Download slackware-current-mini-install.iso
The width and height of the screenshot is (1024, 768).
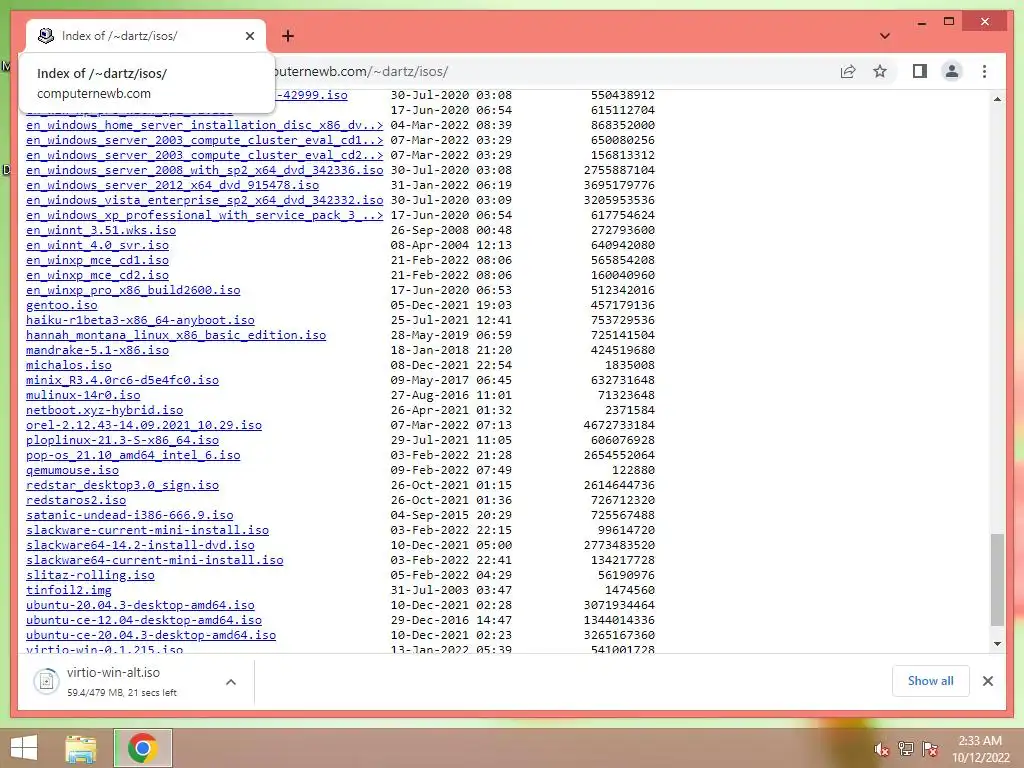click(148, 530)
